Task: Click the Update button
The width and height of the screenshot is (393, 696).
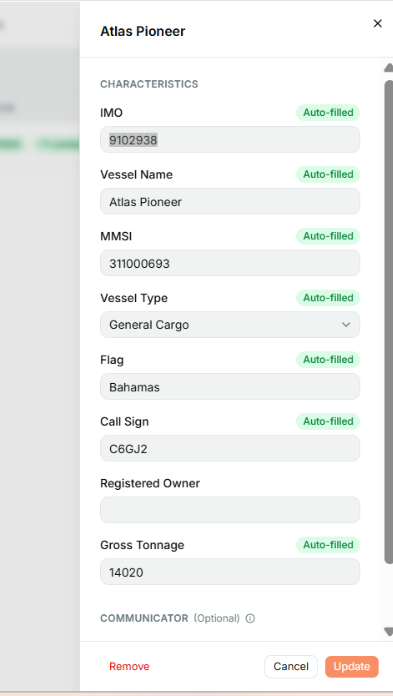Action: click(352, 667)
